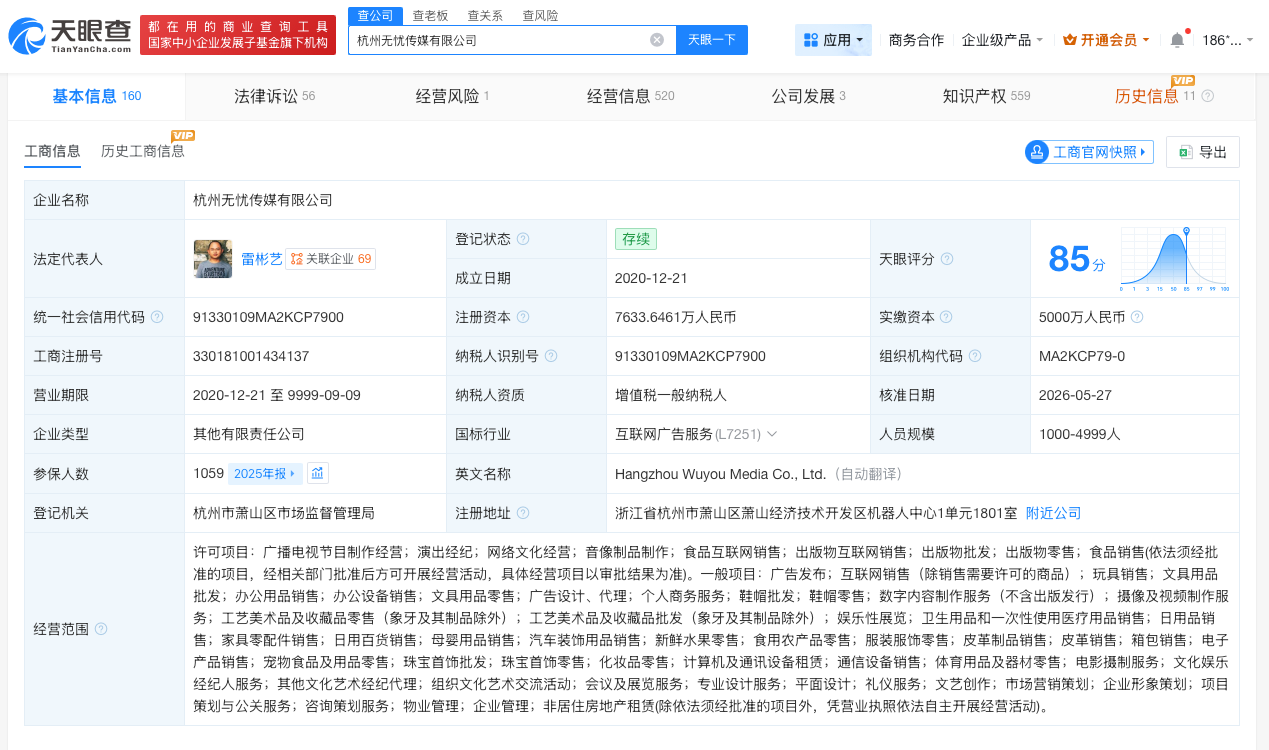
Task: Click the crown icon next to 开通会员
Action: (1069, 40)
